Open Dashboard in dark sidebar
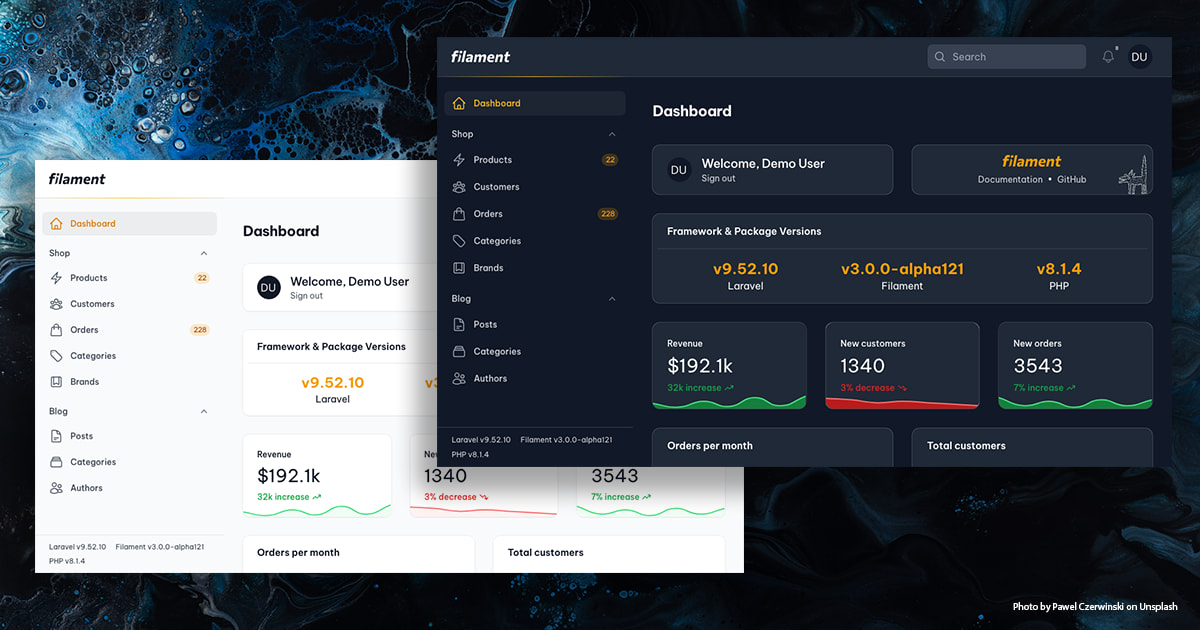The image size is (1200, 630). tap(535, 103)
